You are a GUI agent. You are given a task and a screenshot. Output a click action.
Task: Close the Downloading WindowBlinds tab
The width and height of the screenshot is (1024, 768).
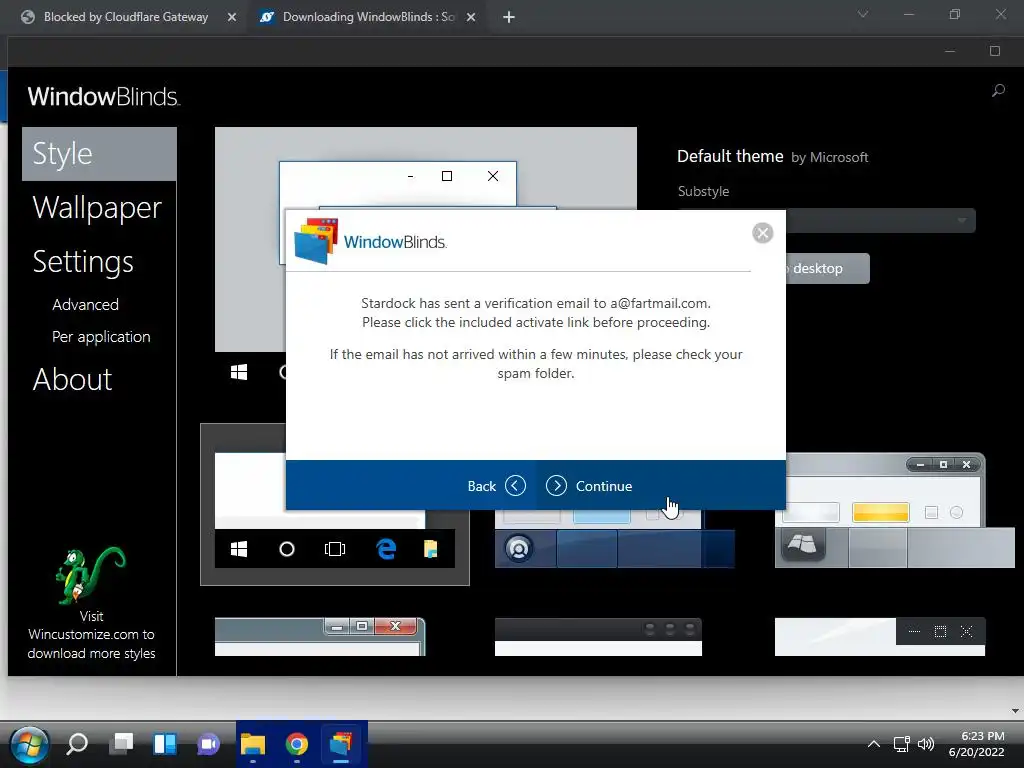point(471,18)
